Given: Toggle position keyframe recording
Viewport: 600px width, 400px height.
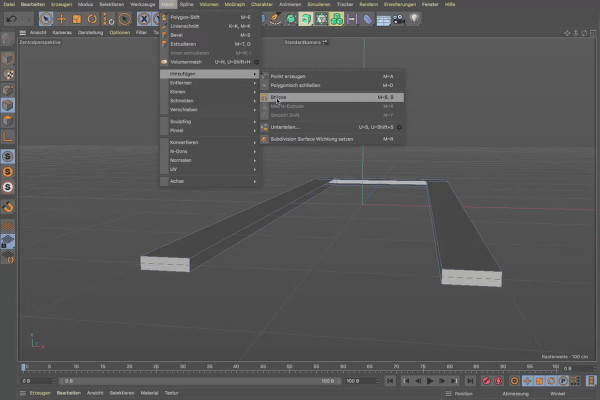Looking at the screenshot, I should tap(527, 381).
